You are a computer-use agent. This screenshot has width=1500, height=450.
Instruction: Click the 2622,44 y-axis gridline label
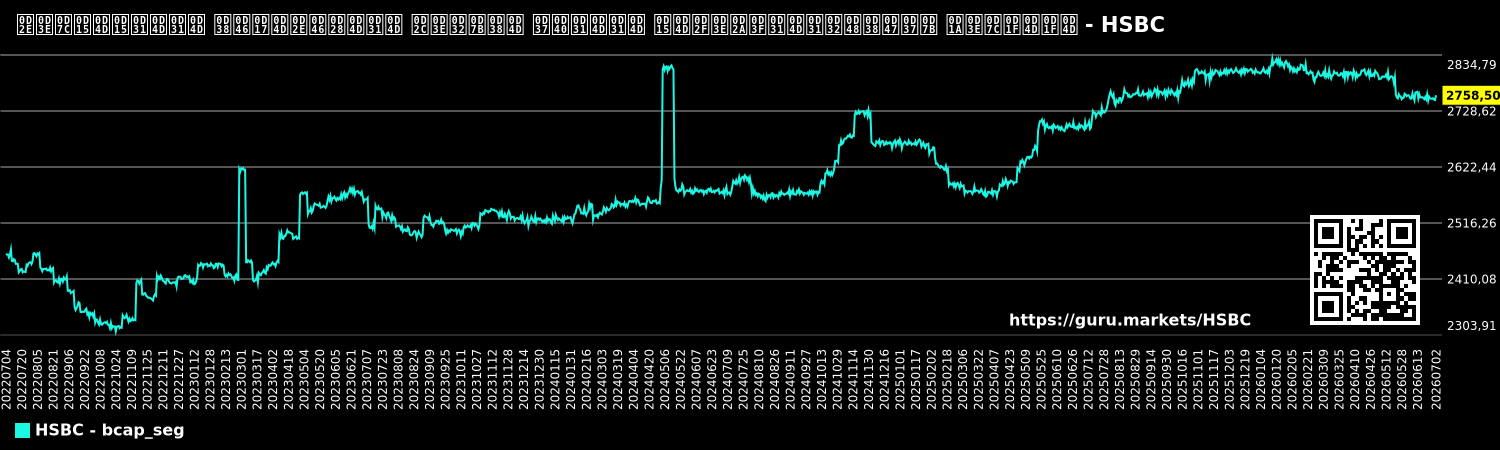pyautogui.click(x=1471, y=167)
